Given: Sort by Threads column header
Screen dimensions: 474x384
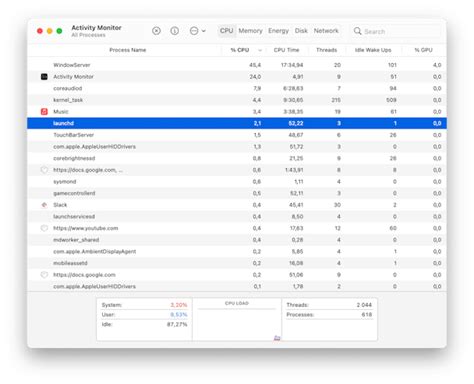Looking at the screenshot, I should (326, 50).
